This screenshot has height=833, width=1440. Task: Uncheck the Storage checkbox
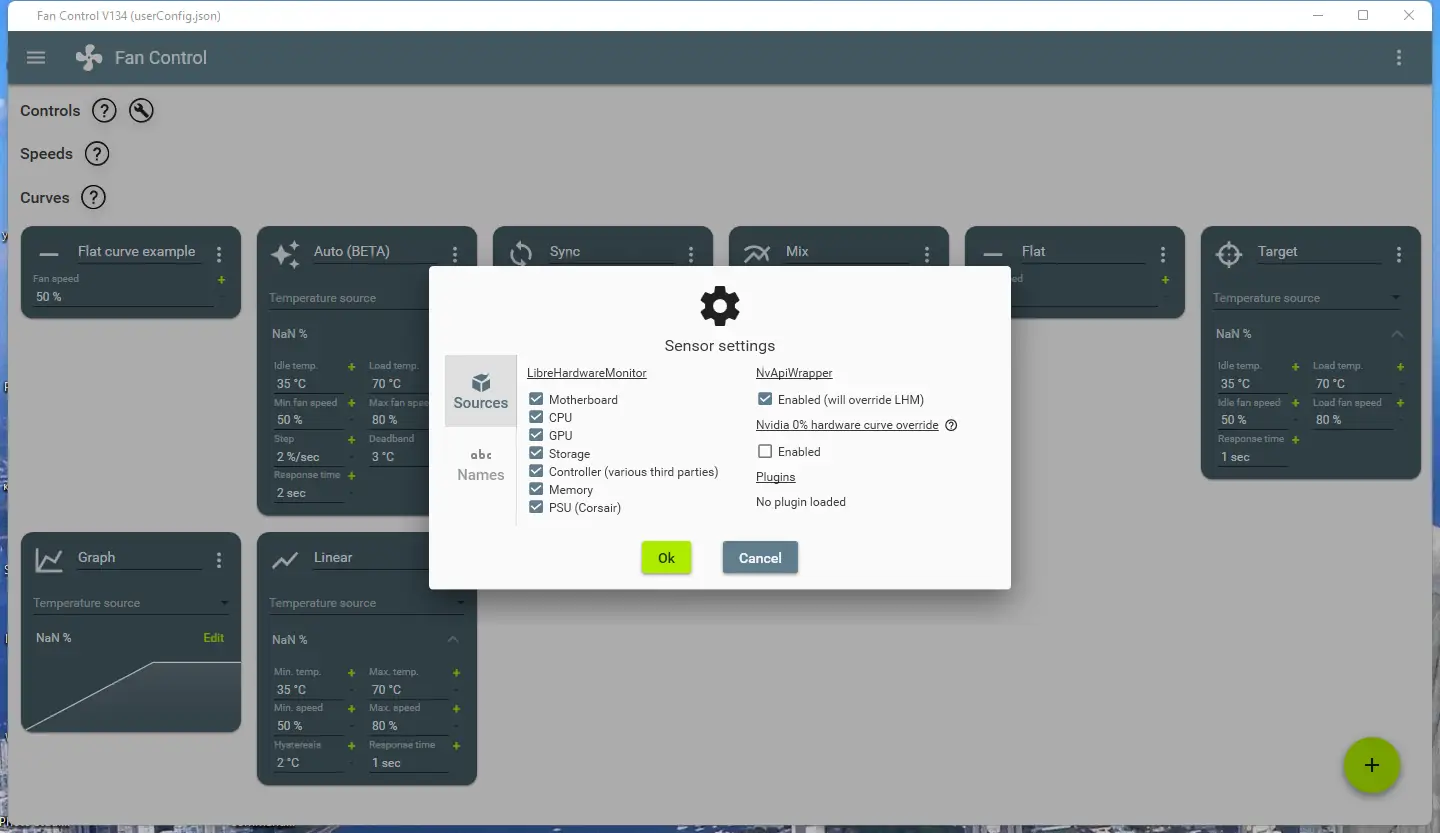click(x=536, y=453)
